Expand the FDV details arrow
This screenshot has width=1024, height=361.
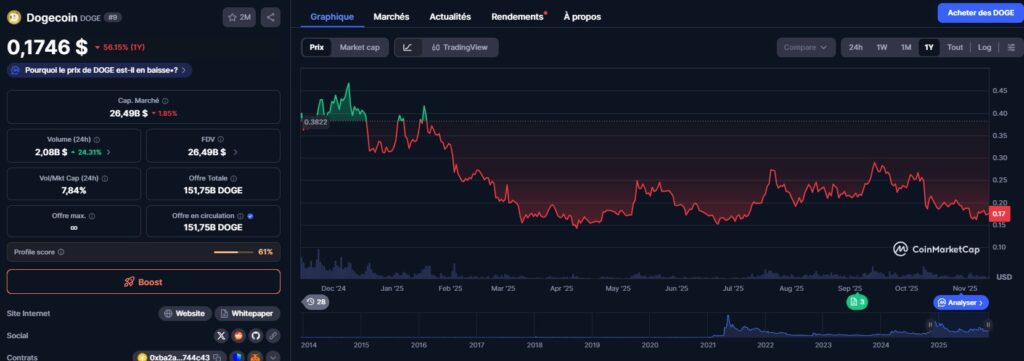point(235,152)
